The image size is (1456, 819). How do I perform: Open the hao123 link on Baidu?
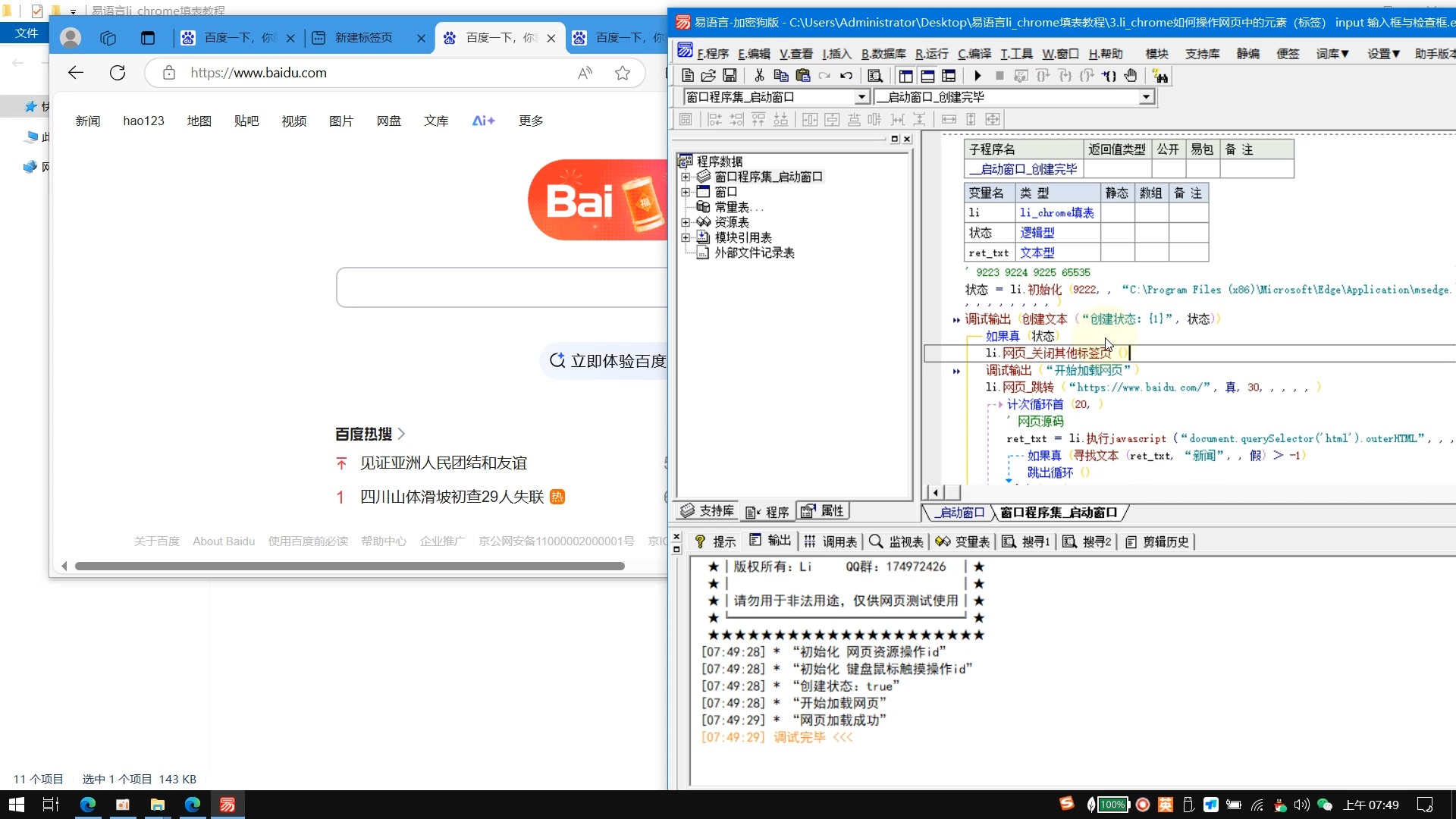[x=144, y=121]
